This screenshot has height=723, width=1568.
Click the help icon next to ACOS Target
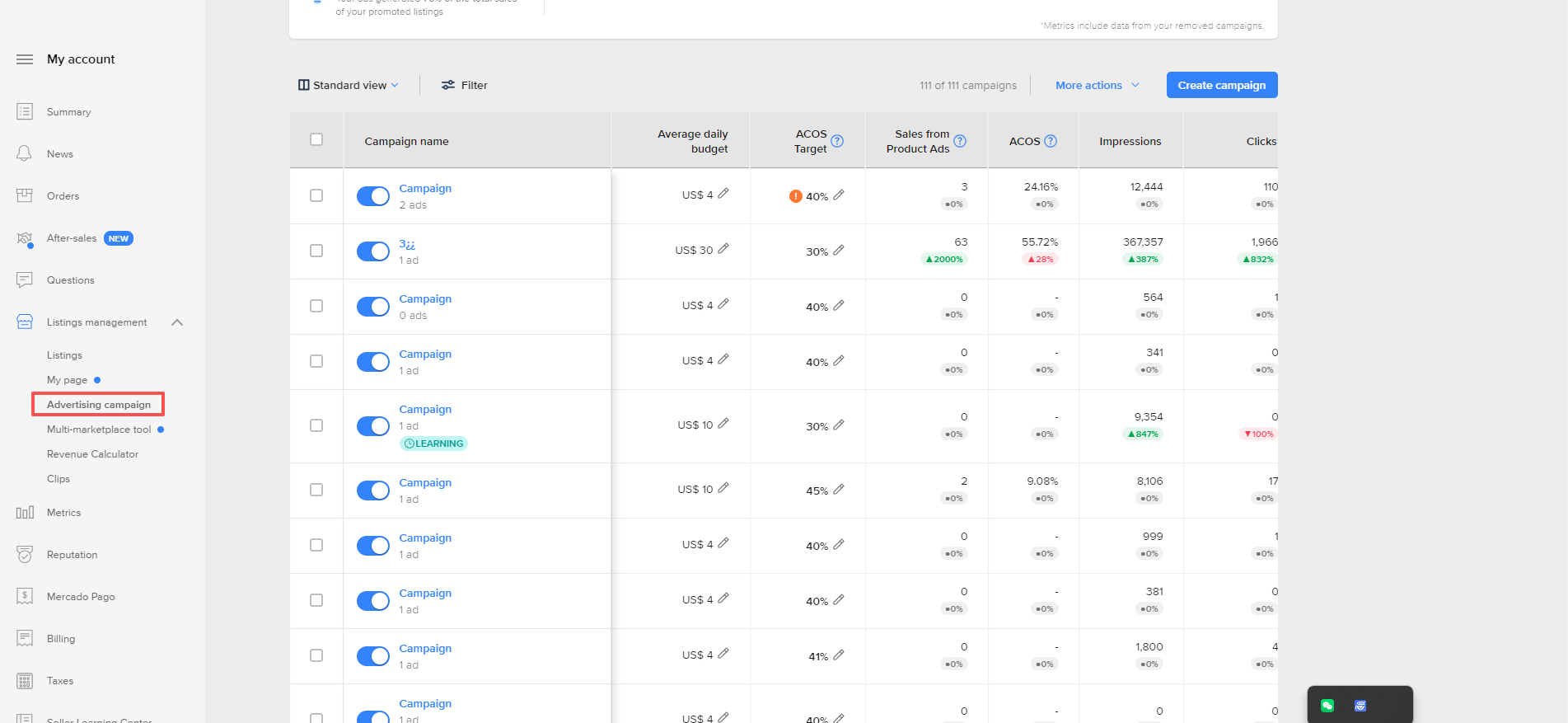(x=837, y=141)
